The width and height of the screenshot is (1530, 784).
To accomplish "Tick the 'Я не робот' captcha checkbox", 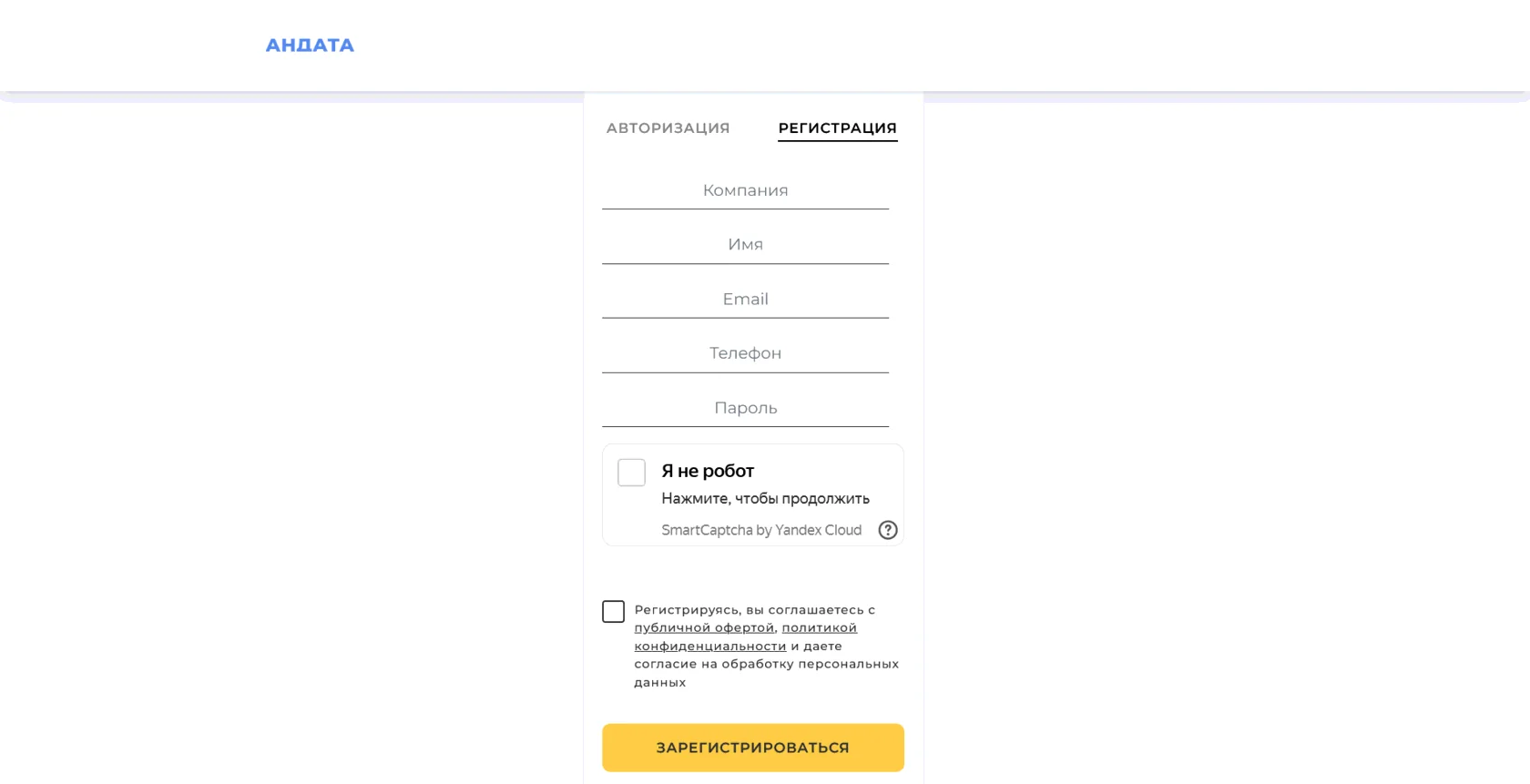I will [631, 473].
